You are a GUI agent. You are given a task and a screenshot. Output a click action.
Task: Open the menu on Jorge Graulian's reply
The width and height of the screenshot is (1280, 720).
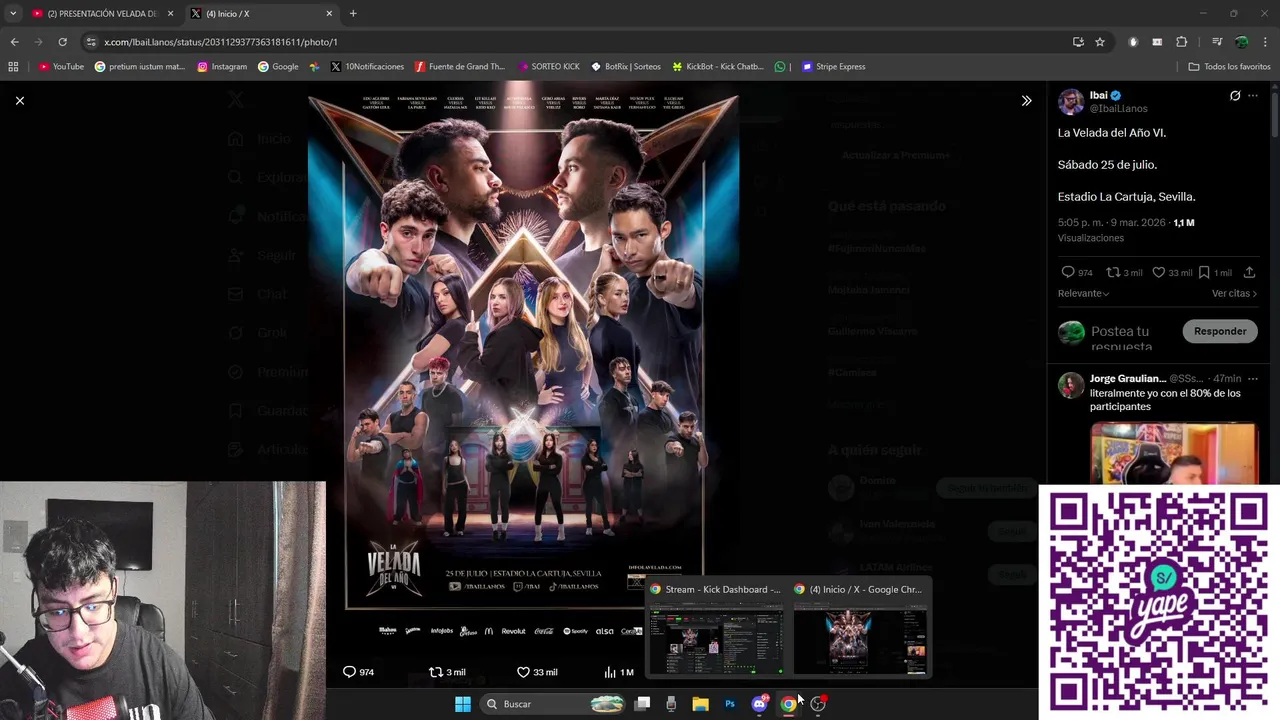(1253, 379)
